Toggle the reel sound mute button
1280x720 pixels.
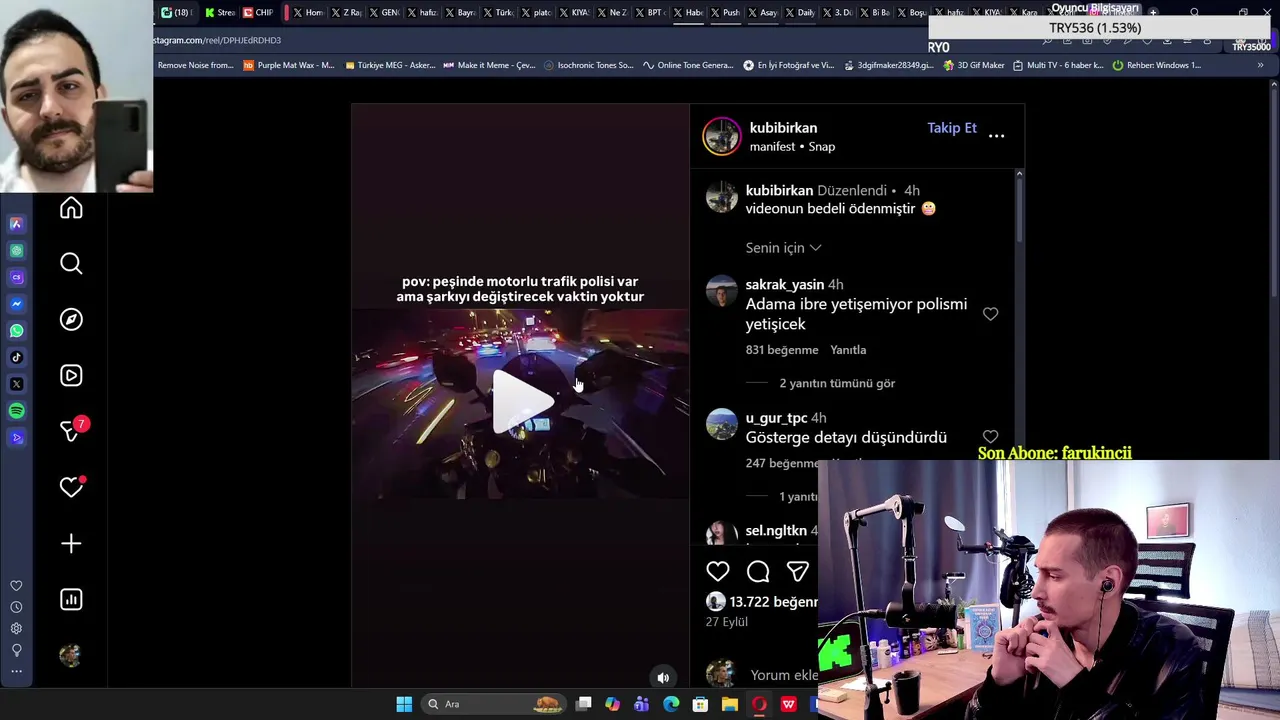[x=663, y=678]
